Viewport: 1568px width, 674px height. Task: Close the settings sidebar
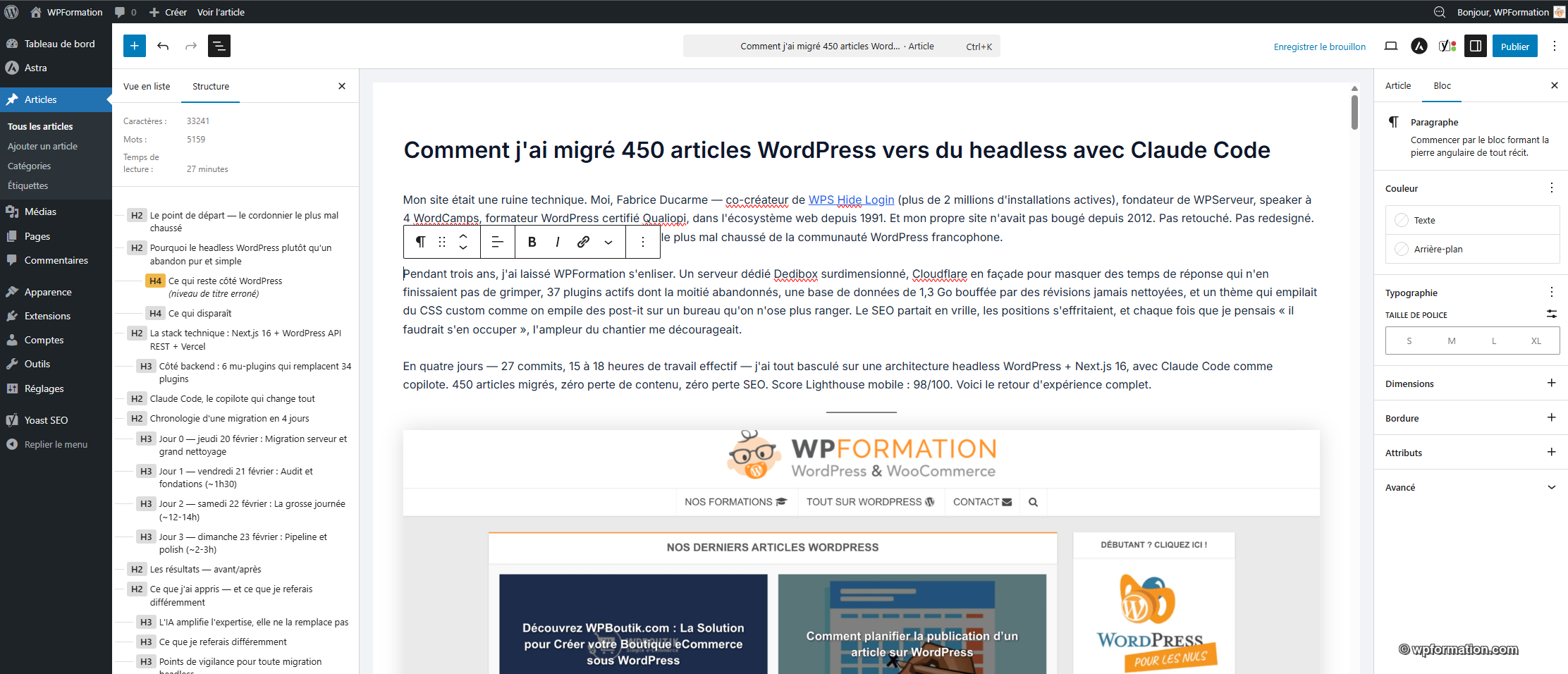(1555, 85)
